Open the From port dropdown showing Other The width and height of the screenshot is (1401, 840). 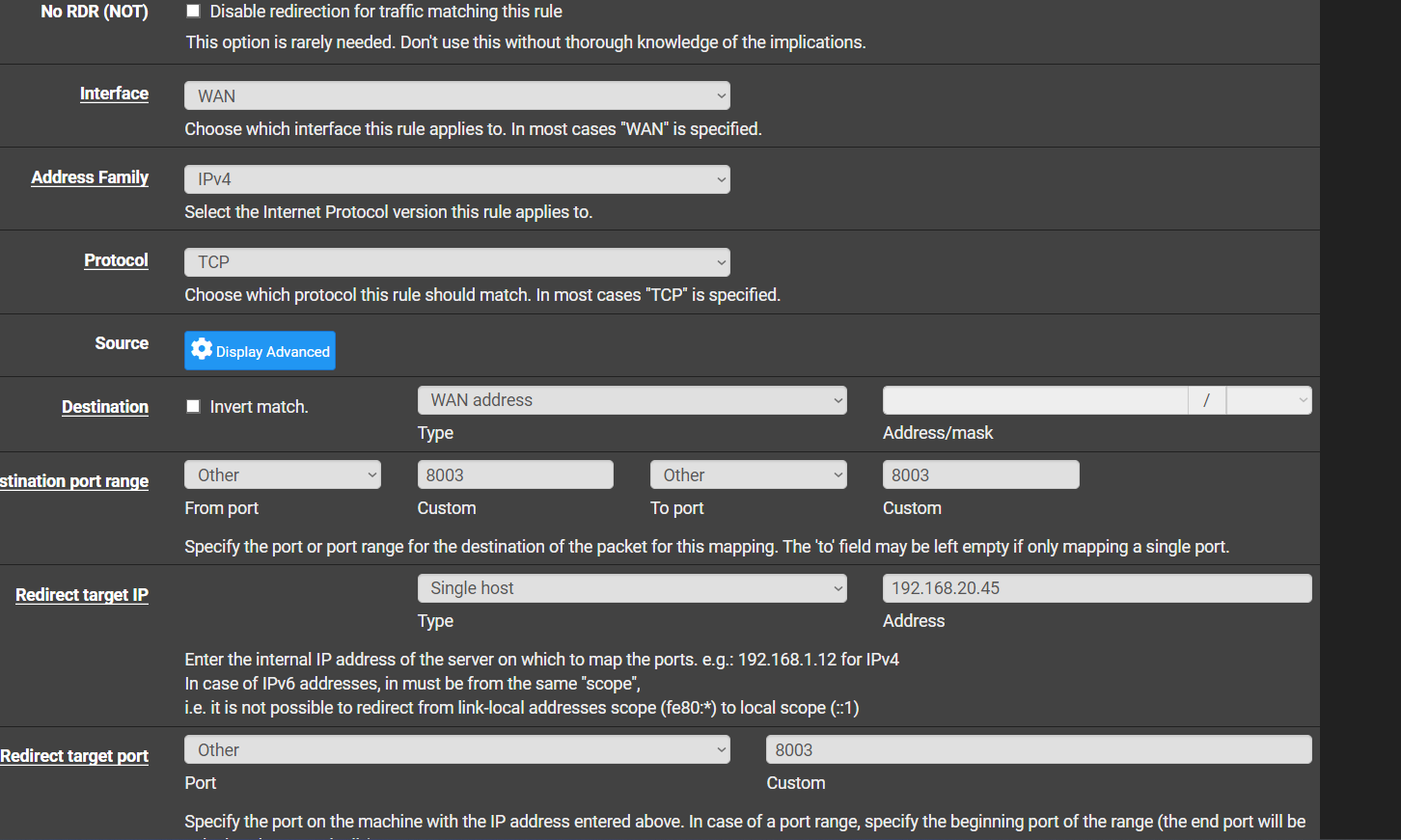click(x=283, y=474)
